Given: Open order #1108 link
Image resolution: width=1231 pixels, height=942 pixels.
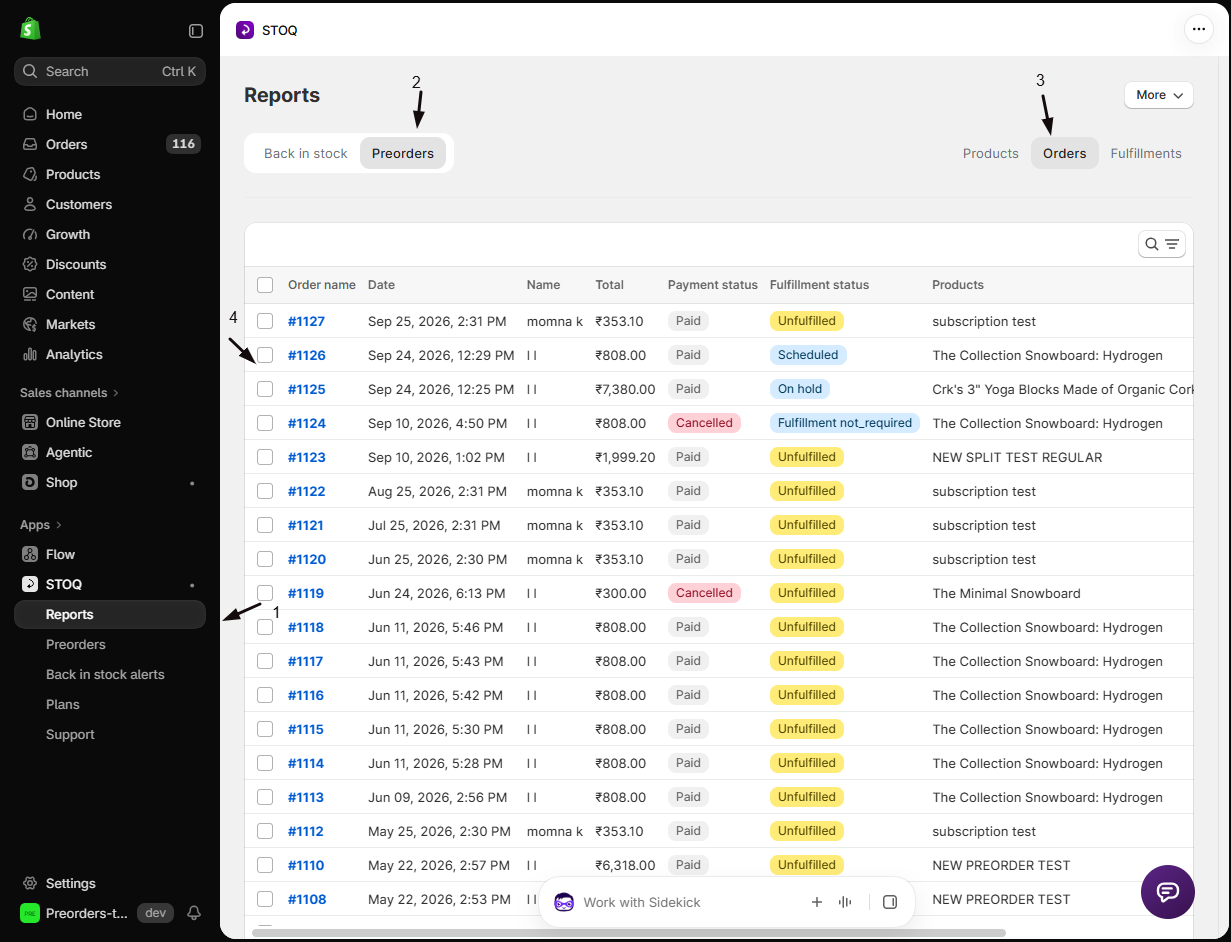Looking at the screenshot, I should [307, 899].
